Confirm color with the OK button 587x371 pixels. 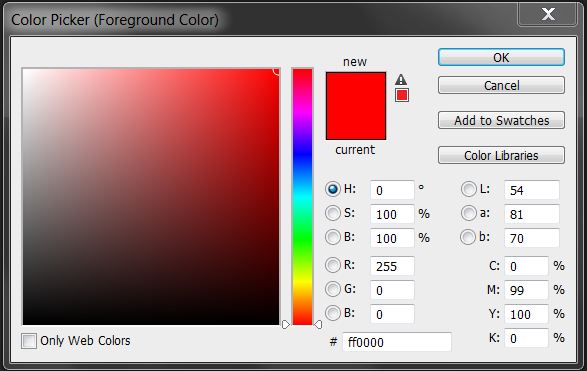[x=501, y=57]
